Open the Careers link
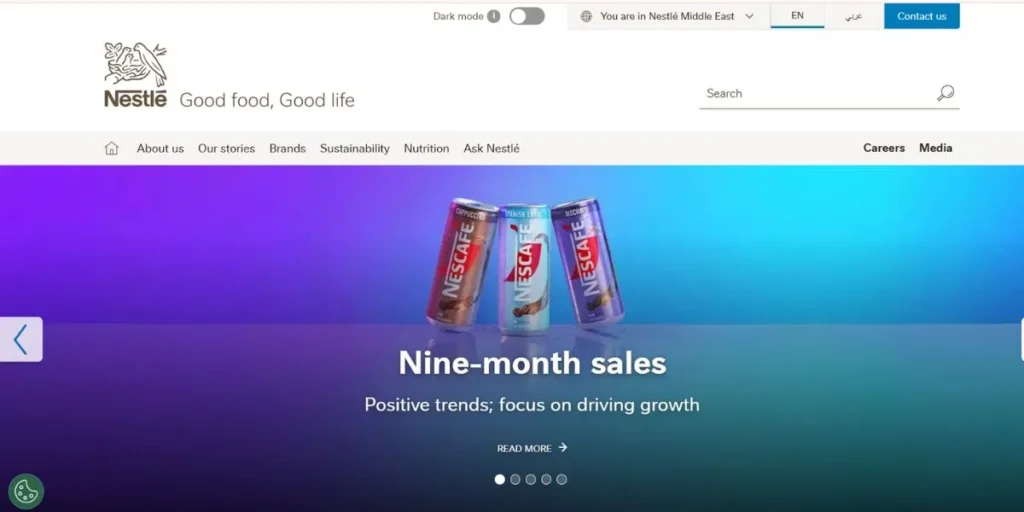1024x512 pixels. coord(884,148)
